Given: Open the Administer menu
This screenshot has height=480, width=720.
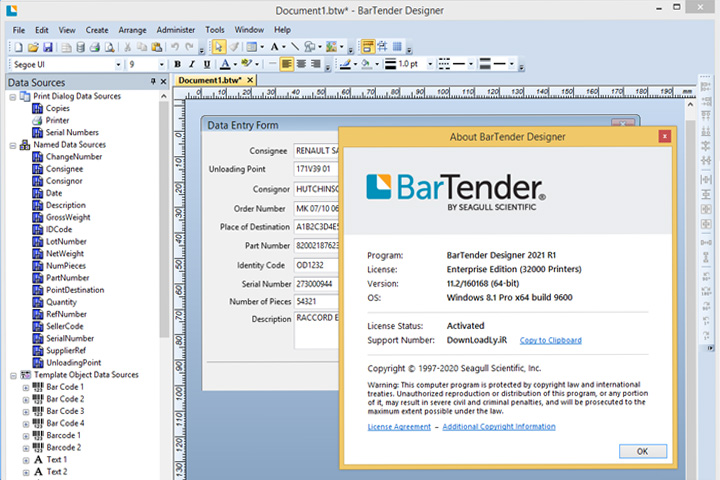Looking at the screenshot, I should [x=175, y=30].
